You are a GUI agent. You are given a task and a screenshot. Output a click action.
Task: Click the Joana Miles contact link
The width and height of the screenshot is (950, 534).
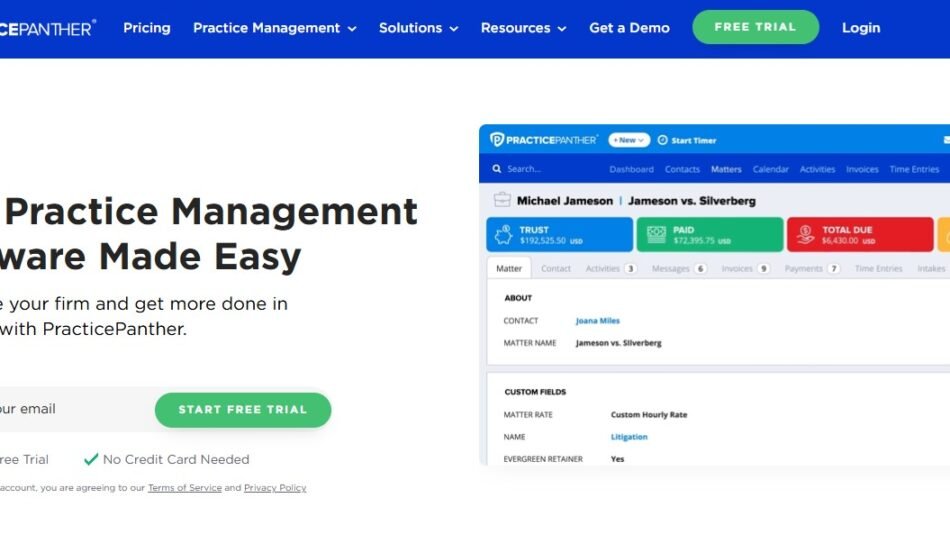(x=597, y=321)
